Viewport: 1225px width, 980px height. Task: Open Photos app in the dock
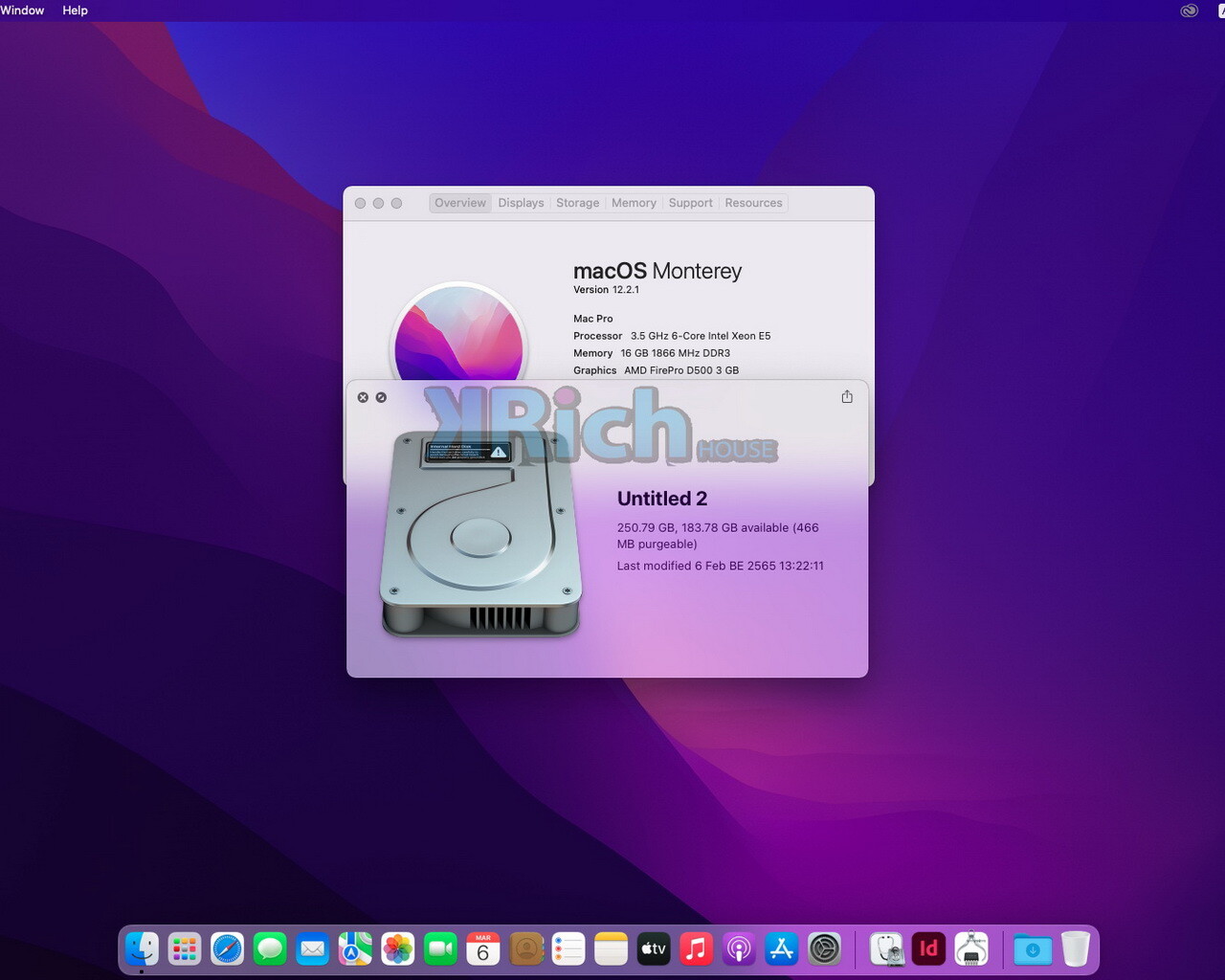pyautogui.click(x=398, y=949)
